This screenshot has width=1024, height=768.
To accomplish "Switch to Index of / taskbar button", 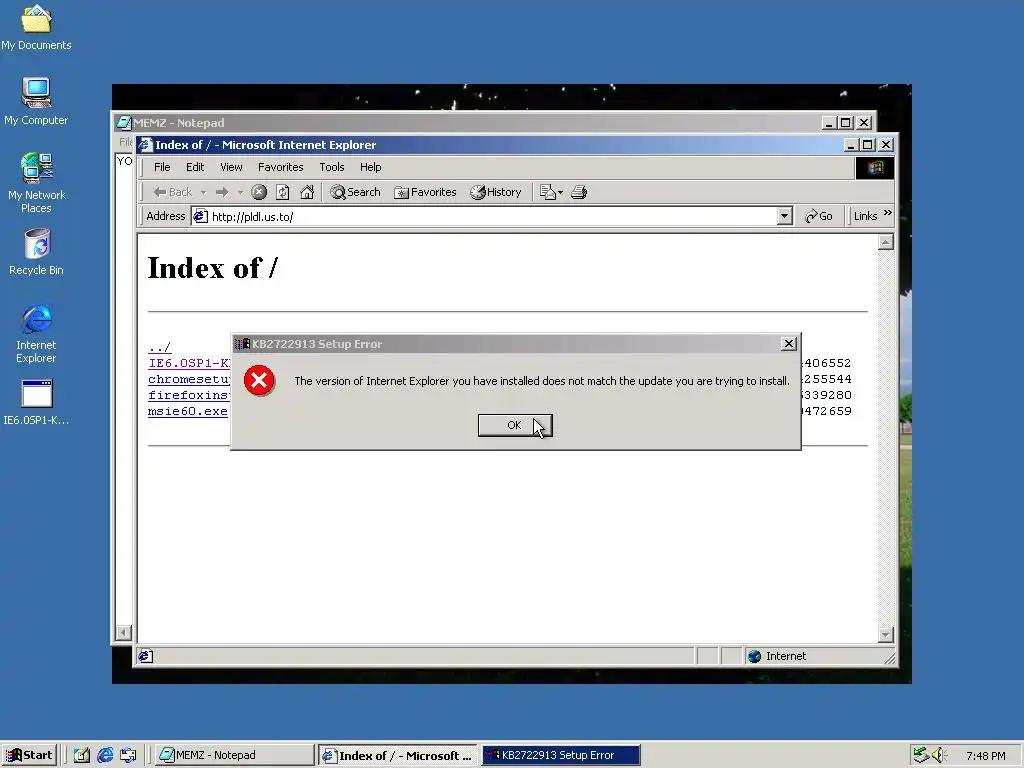I will (x=398, y=755).
